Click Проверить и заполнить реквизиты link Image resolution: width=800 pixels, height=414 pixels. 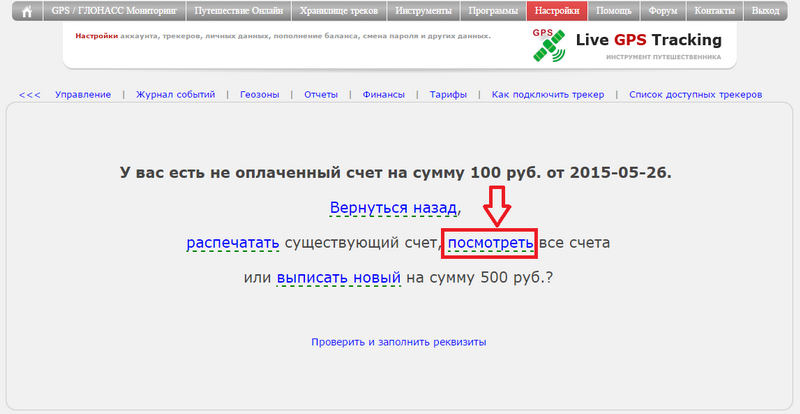pyautogui.click(x=398, y=342)
